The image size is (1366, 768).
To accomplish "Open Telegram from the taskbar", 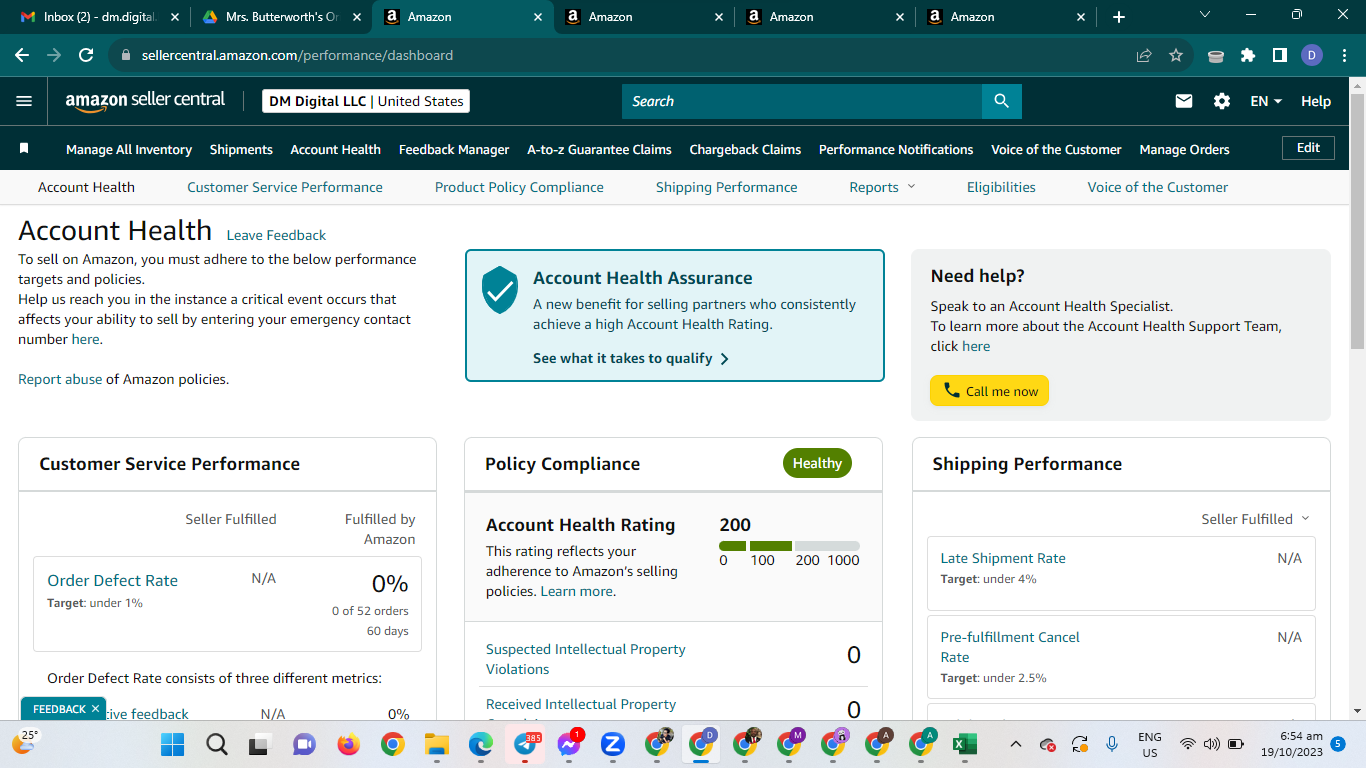I will pyautogui.click(x=525, y=744).
